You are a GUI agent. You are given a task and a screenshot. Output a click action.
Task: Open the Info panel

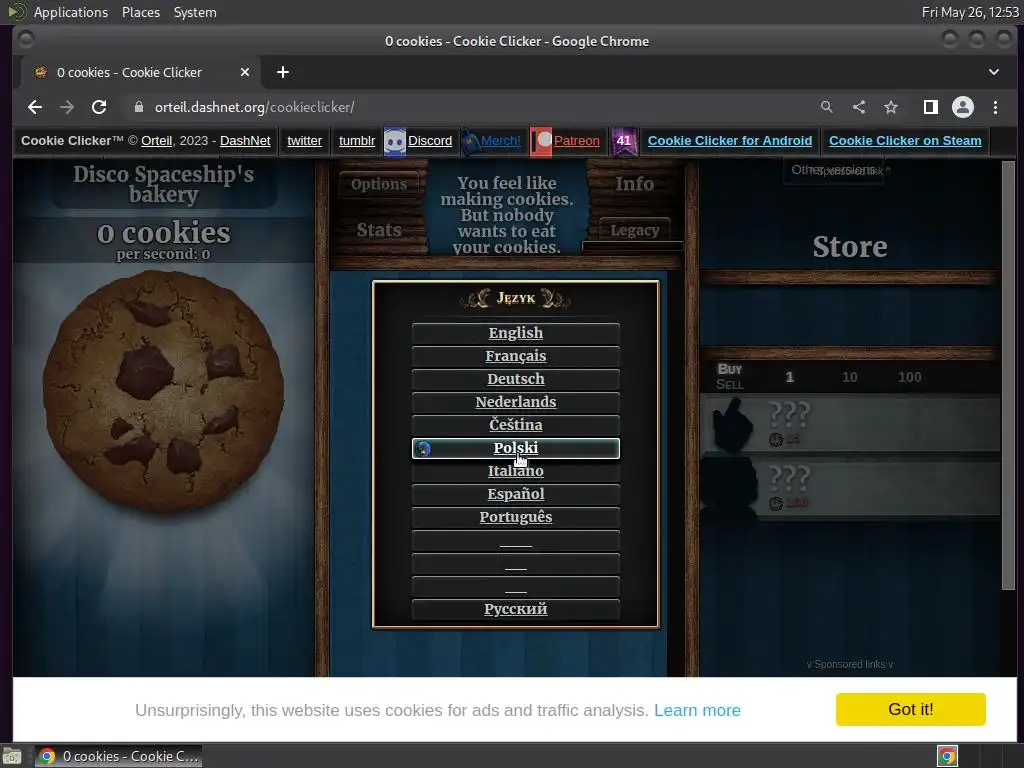click(x=634, y=184)
